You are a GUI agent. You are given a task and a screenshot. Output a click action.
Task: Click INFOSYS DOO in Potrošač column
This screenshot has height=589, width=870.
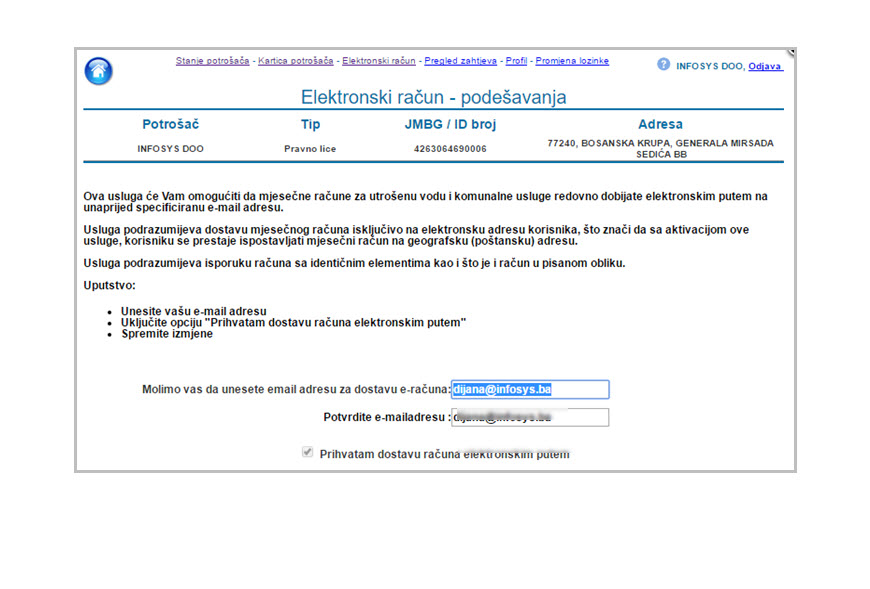pos(170,149)
